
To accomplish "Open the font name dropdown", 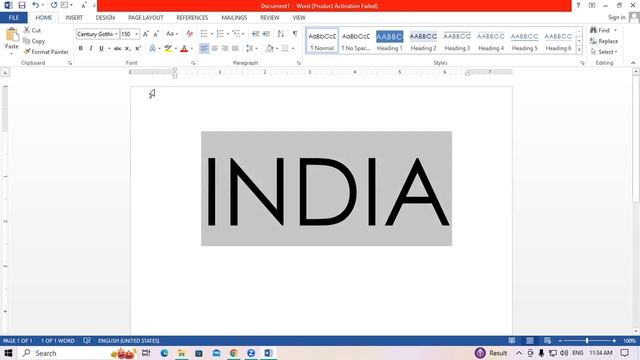I will point(116,34).
